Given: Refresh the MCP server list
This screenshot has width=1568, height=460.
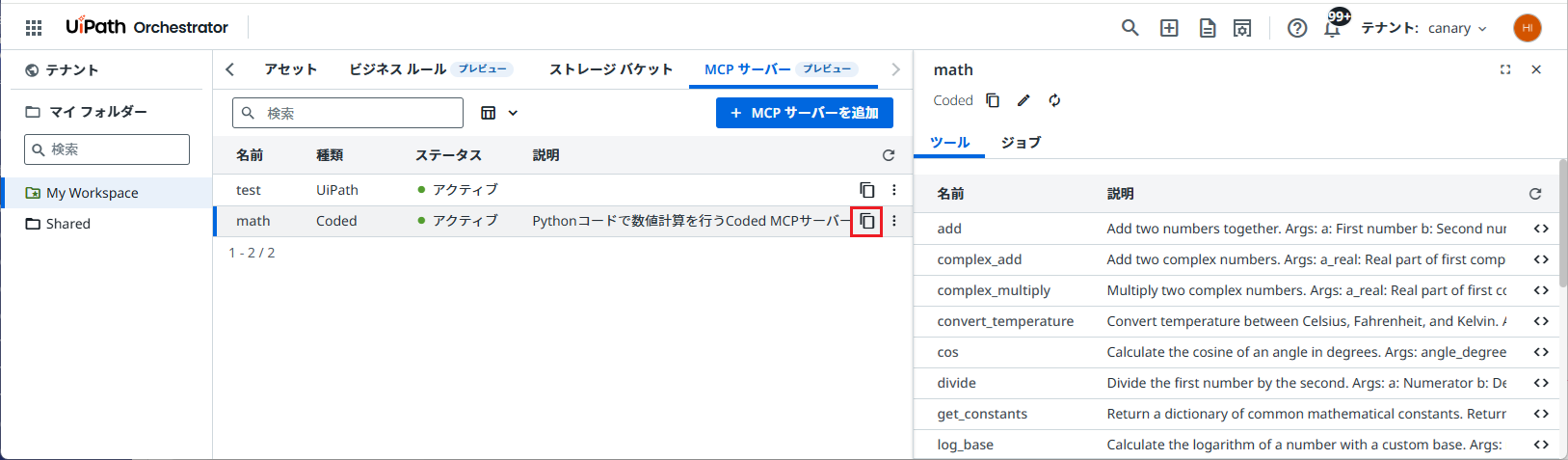Looking at the screenshot, I should (889, 155).
